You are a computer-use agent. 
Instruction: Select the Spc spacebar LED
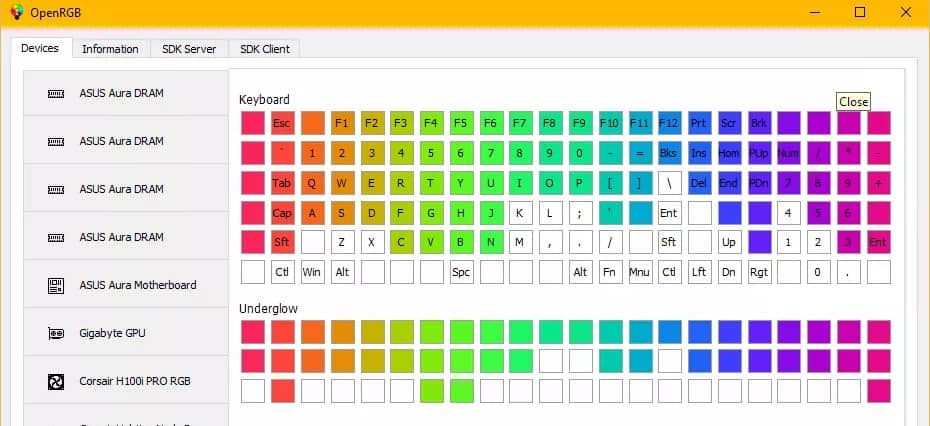coord(461,272)
